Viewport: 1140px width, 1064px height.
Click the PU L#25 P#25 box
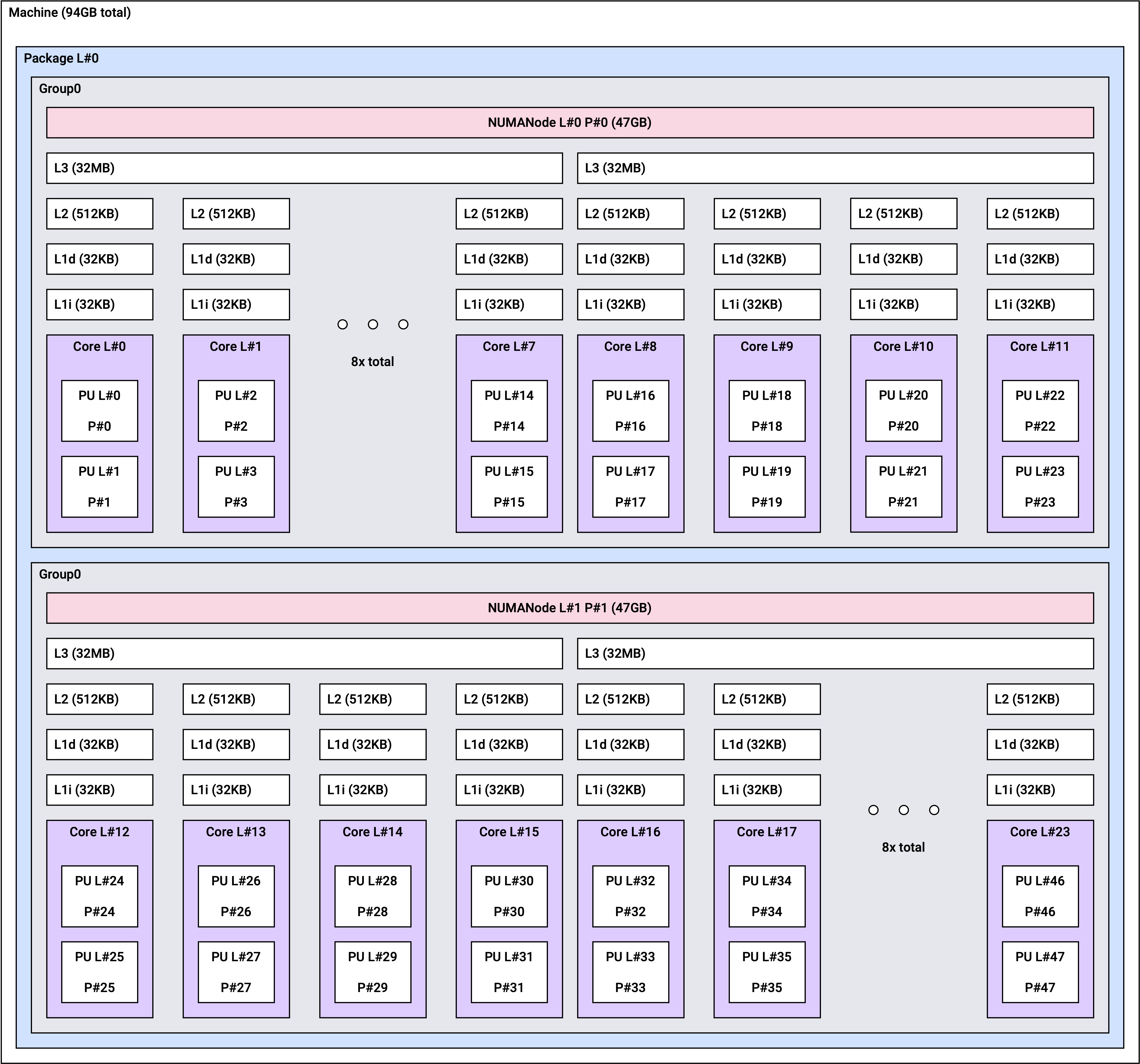(x=100, y=972)
